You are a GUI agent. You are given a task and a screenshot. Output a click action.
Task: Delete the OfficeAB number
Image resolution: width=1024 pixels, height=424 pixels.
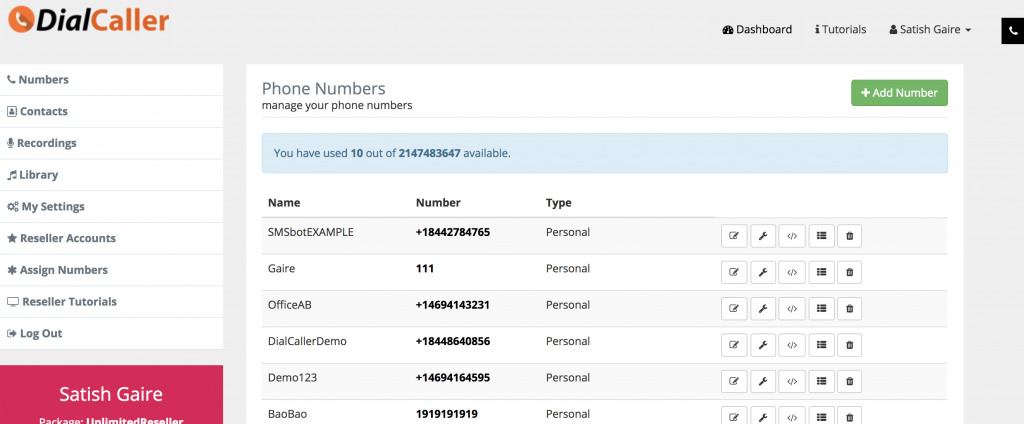(x=850, y=308)
